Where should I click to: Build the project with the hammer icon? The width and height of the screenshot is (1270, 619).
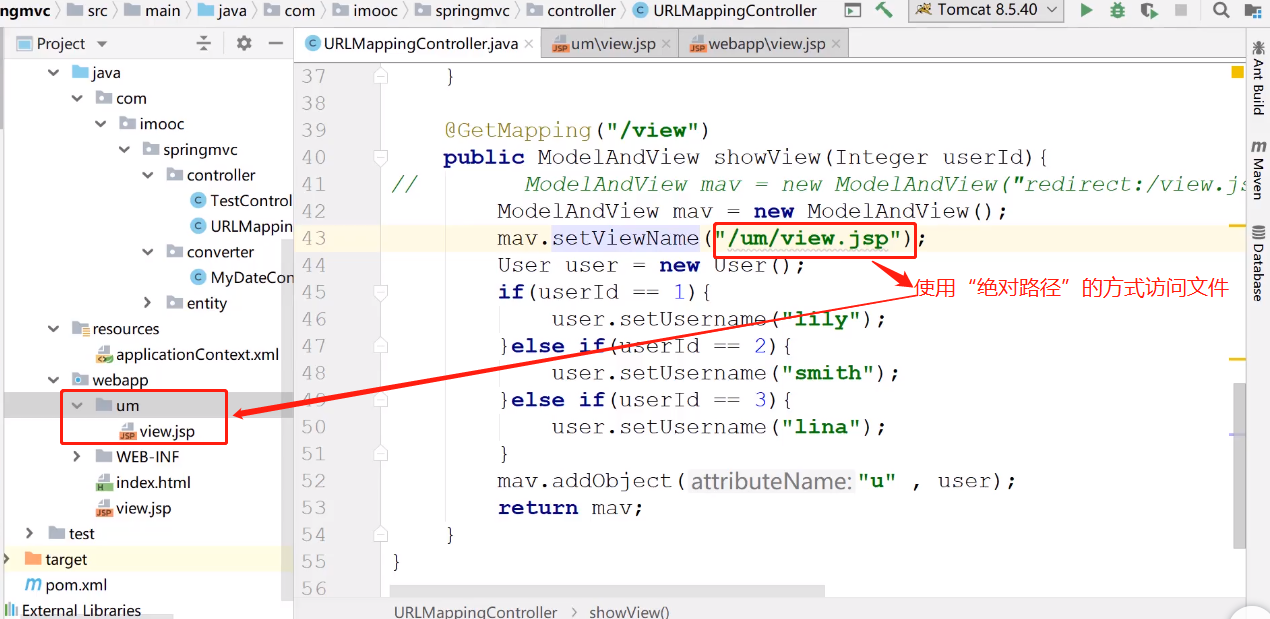[x=883, y=10]
